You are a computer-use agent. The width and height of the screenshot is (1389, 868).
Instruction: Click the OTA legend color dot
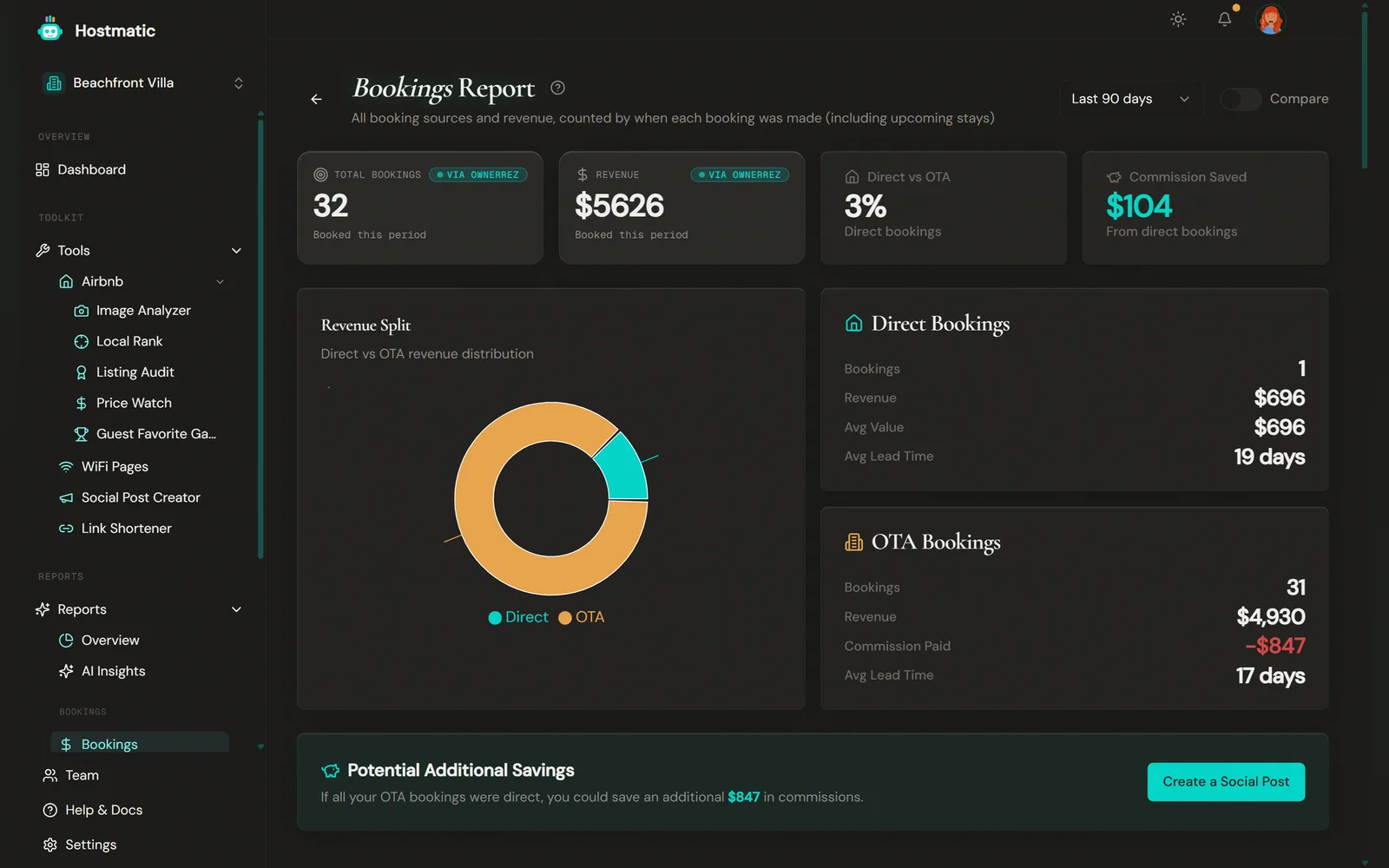tap(565, 618)
